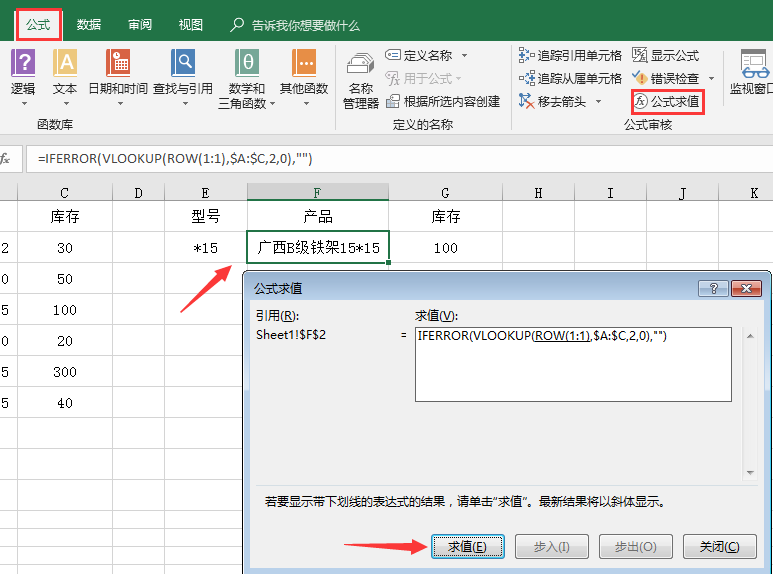The height and width of the screenshot is (574, 773).
Task: Click 求值(E) evaluate button
Action: 467,546
